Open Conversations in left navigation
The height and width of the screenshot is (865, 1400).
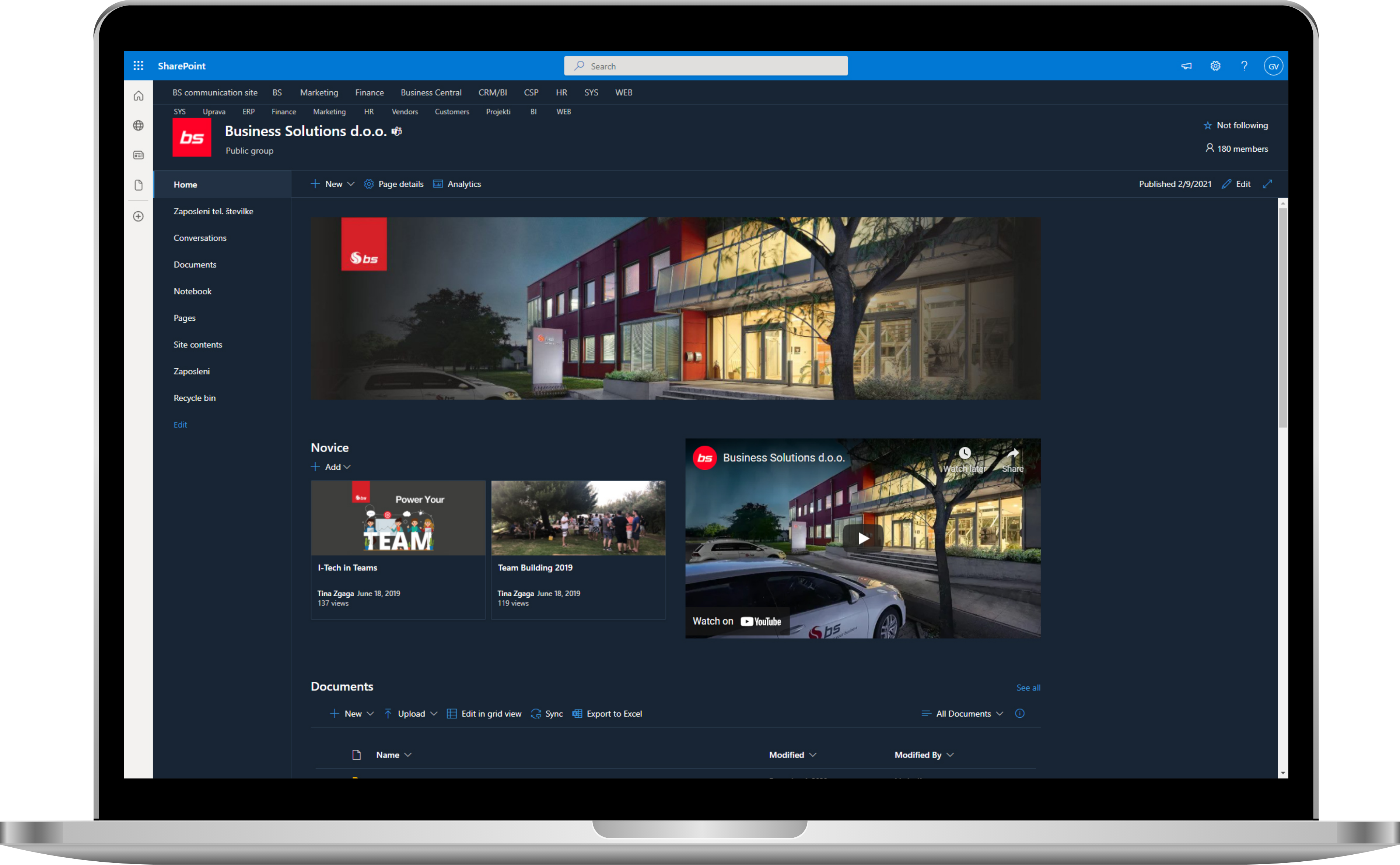tap(200, 238)
